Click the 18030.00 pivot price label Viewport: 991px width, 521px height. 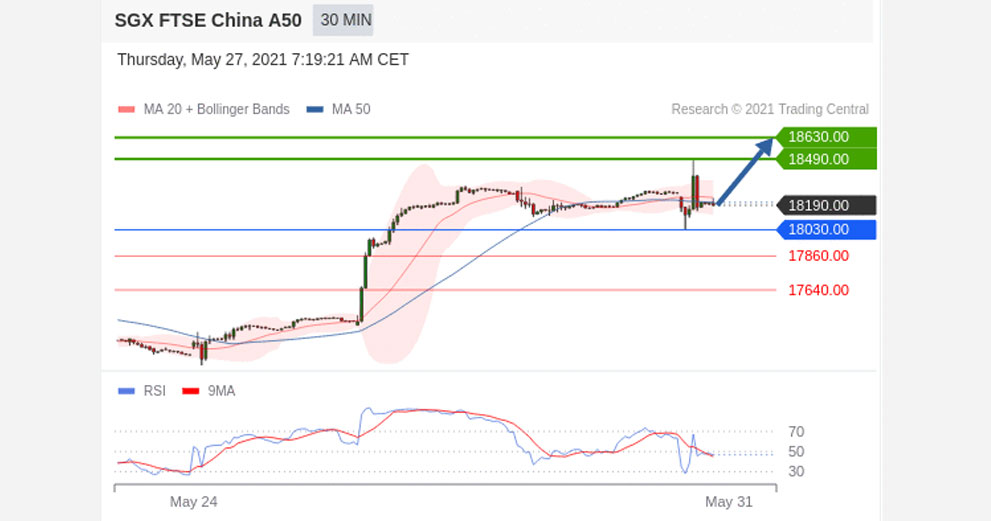[826, 230]
